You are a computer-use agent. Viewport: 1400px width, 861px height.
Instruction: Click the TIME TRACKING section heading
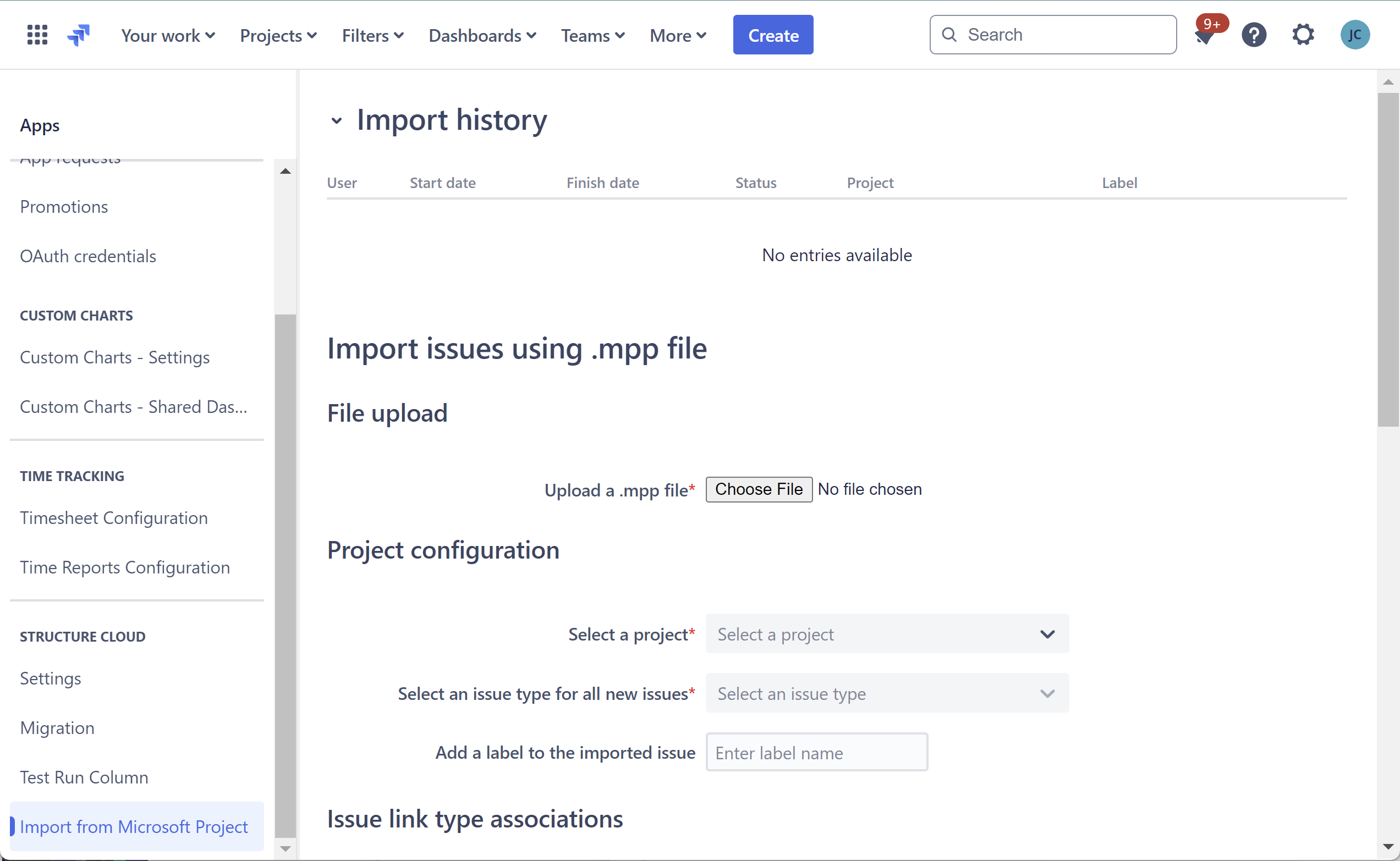click(72, 476)
